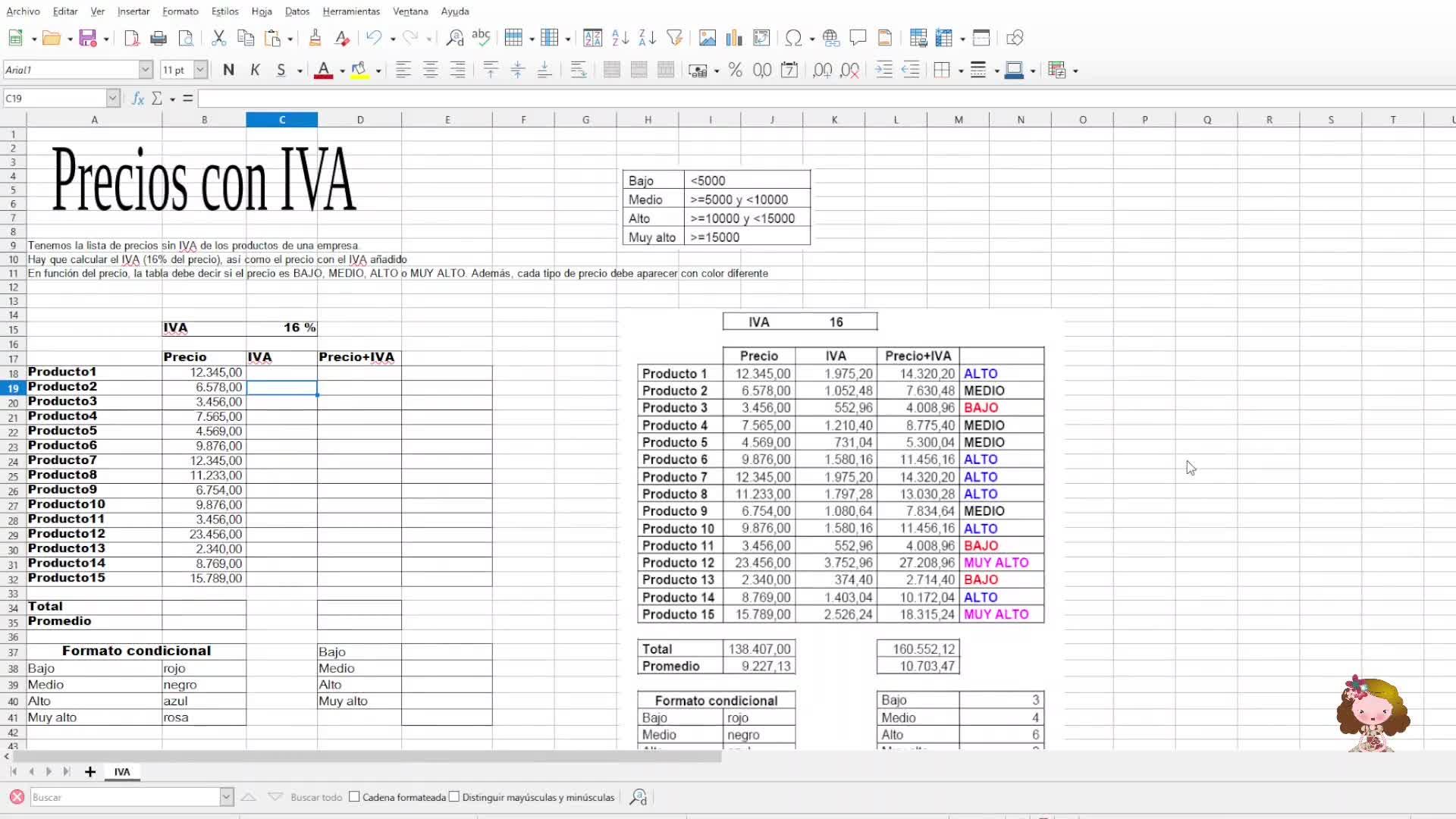The image size is (1456, 819).
Task: Open the Datos menu
Action: pyautogui.click(x=297, y=11)
